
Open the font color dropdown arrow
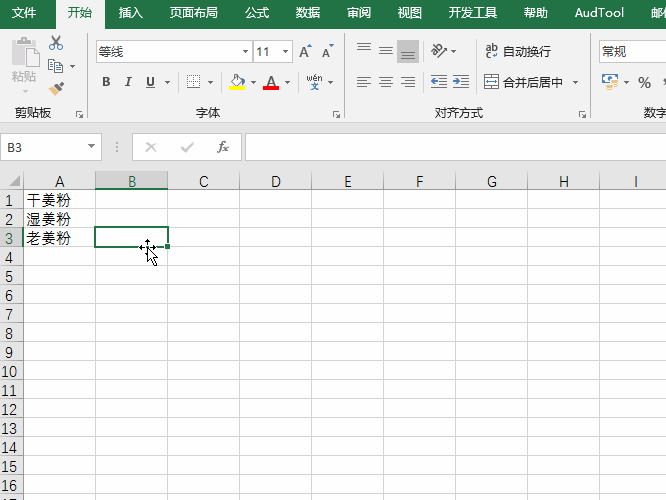point(288,82)
